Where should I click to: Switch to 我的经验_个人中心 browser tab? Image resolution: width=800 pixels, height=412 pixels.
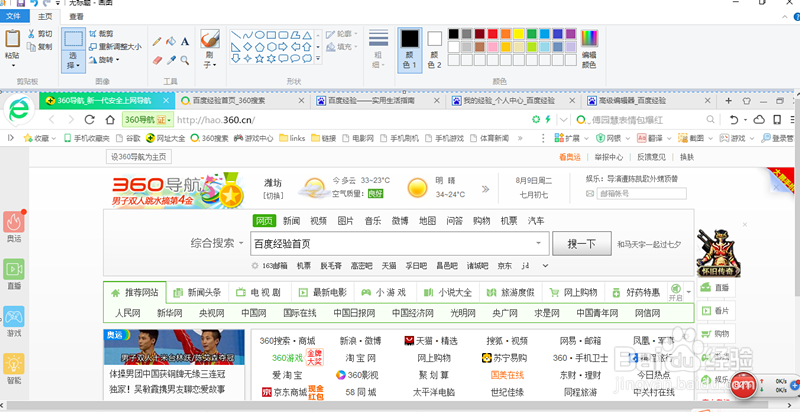514,100
